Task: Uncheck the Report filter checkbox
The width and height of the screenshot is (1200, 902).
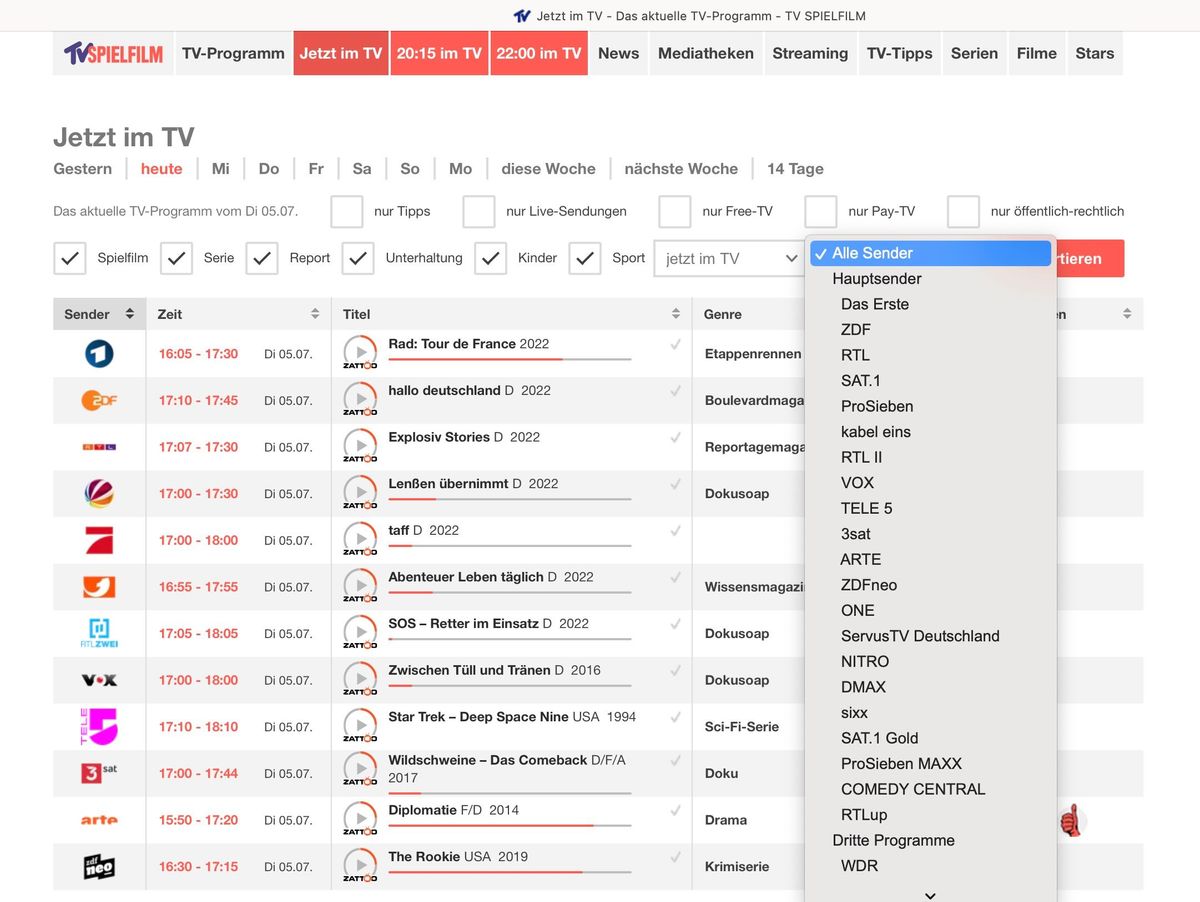Action: (x=262, y=258)
